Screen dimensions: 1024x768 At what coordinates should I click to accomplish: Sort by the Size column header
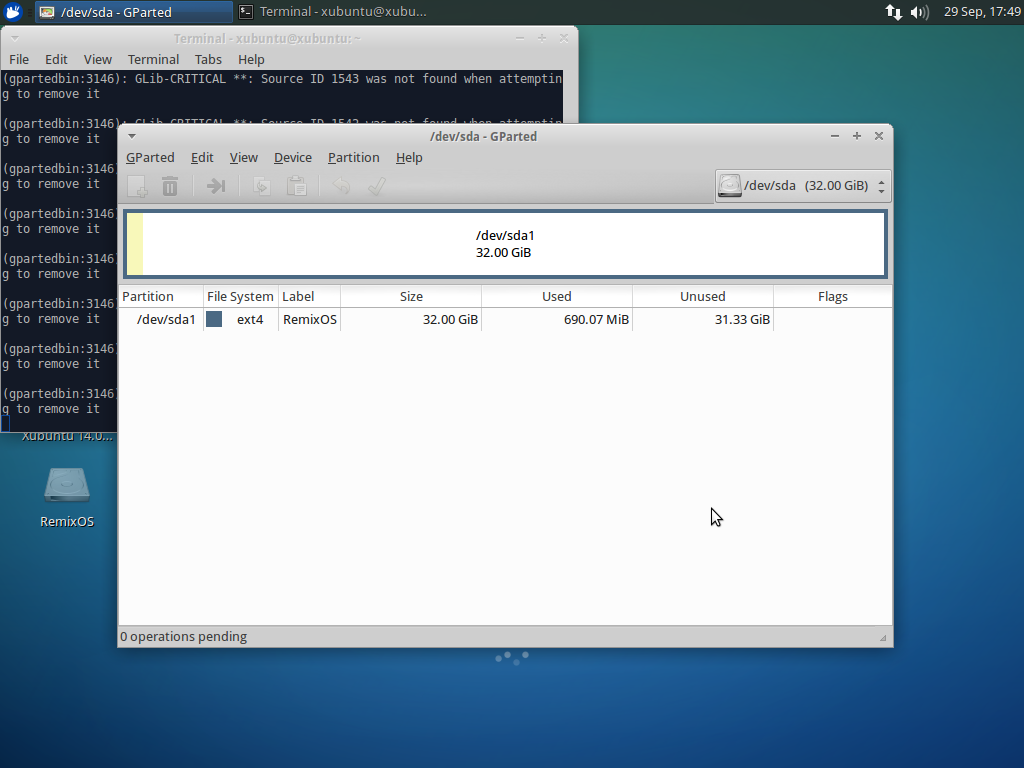(x=411, y=297)
